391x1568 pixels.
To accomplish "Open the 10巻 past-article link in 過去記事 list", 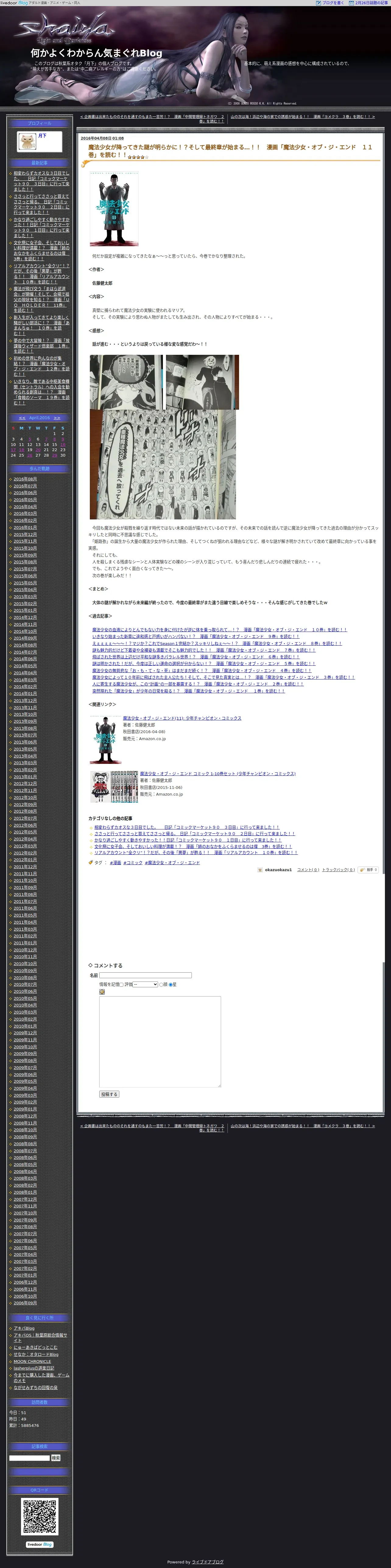I will point(220,629).
